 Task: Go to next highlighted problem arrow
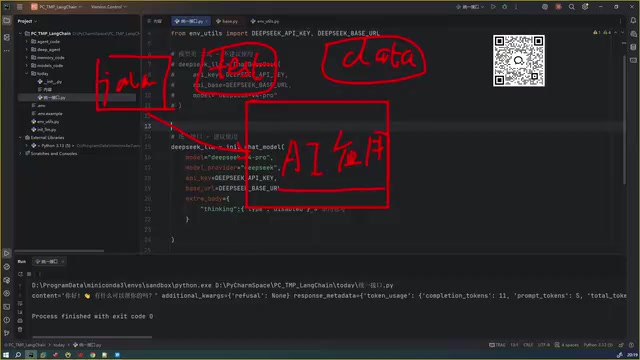[x=622, y=32]
